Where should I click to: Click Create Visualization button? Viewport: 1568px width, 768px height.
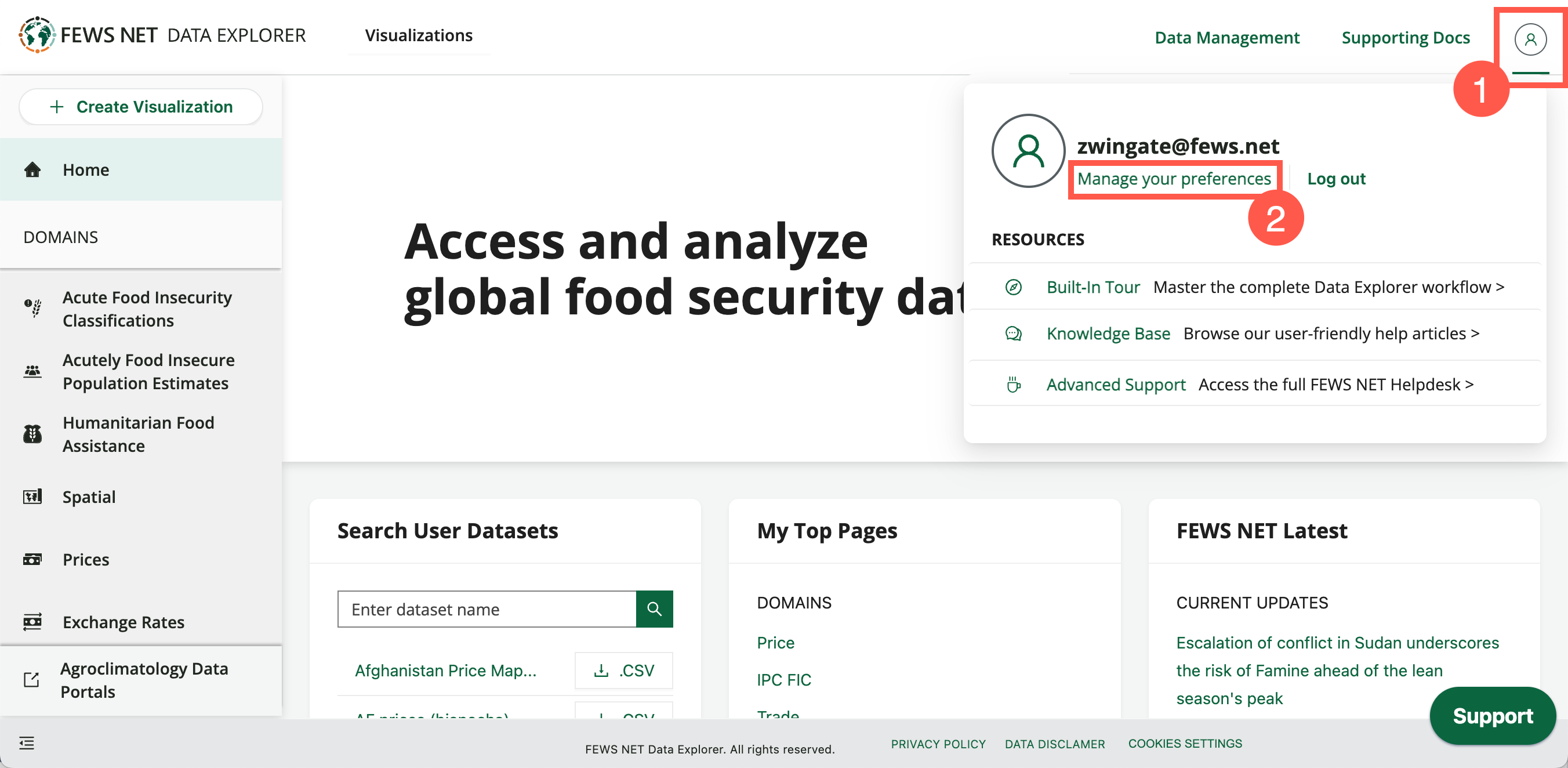(x=141, y=106)
